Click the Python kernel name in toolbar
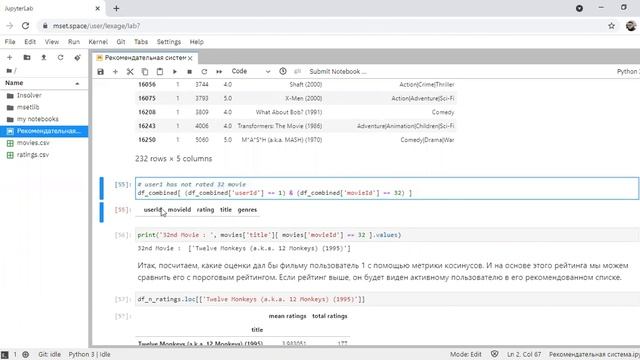 628,71
